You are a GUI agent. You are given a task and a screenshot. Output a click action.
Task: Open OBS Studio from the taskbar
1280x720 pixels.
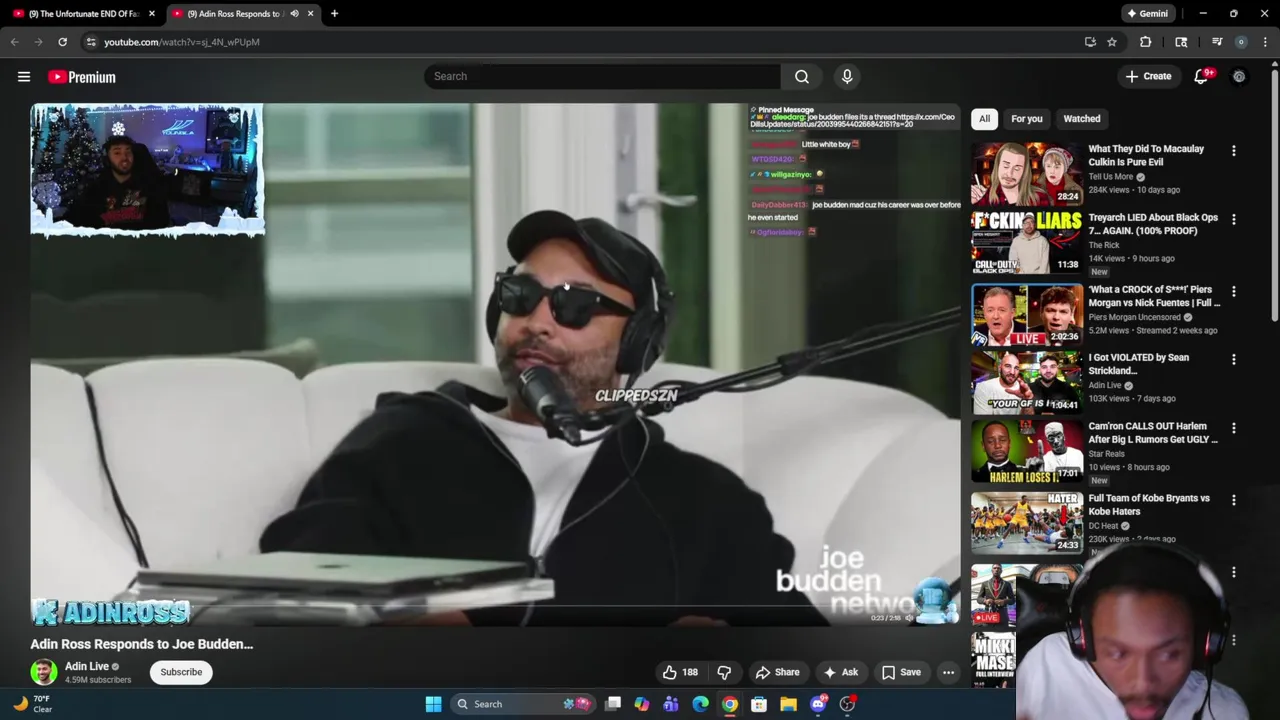(x=847, y=704)
